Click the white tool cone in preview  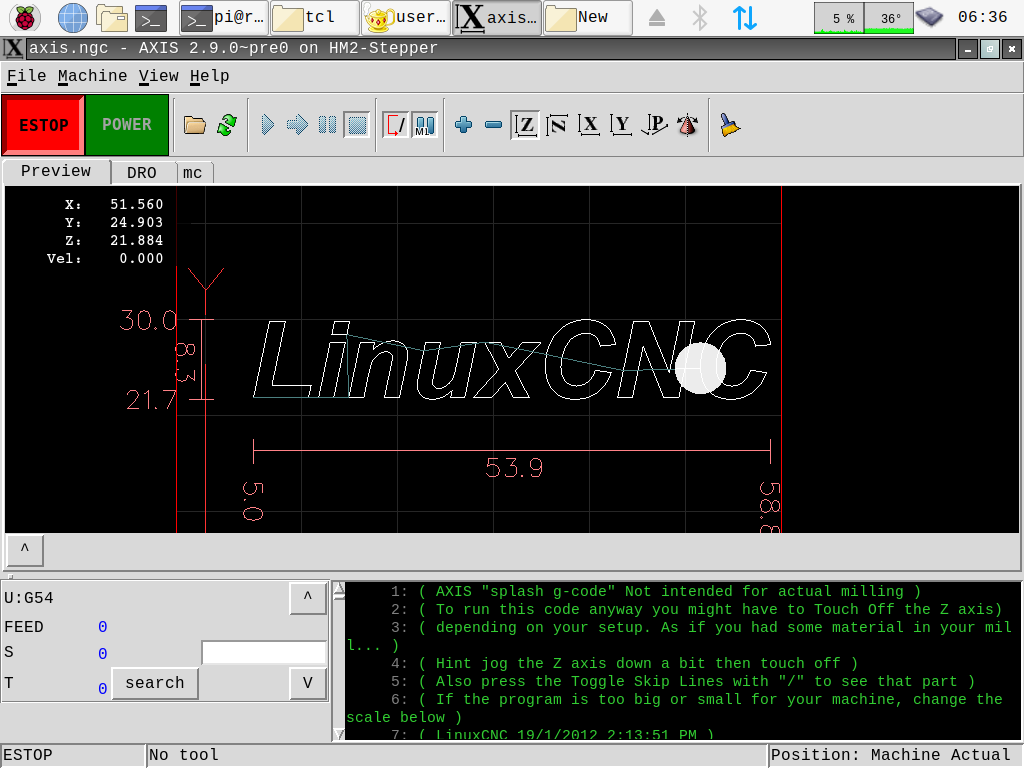[x=700, y=368]
